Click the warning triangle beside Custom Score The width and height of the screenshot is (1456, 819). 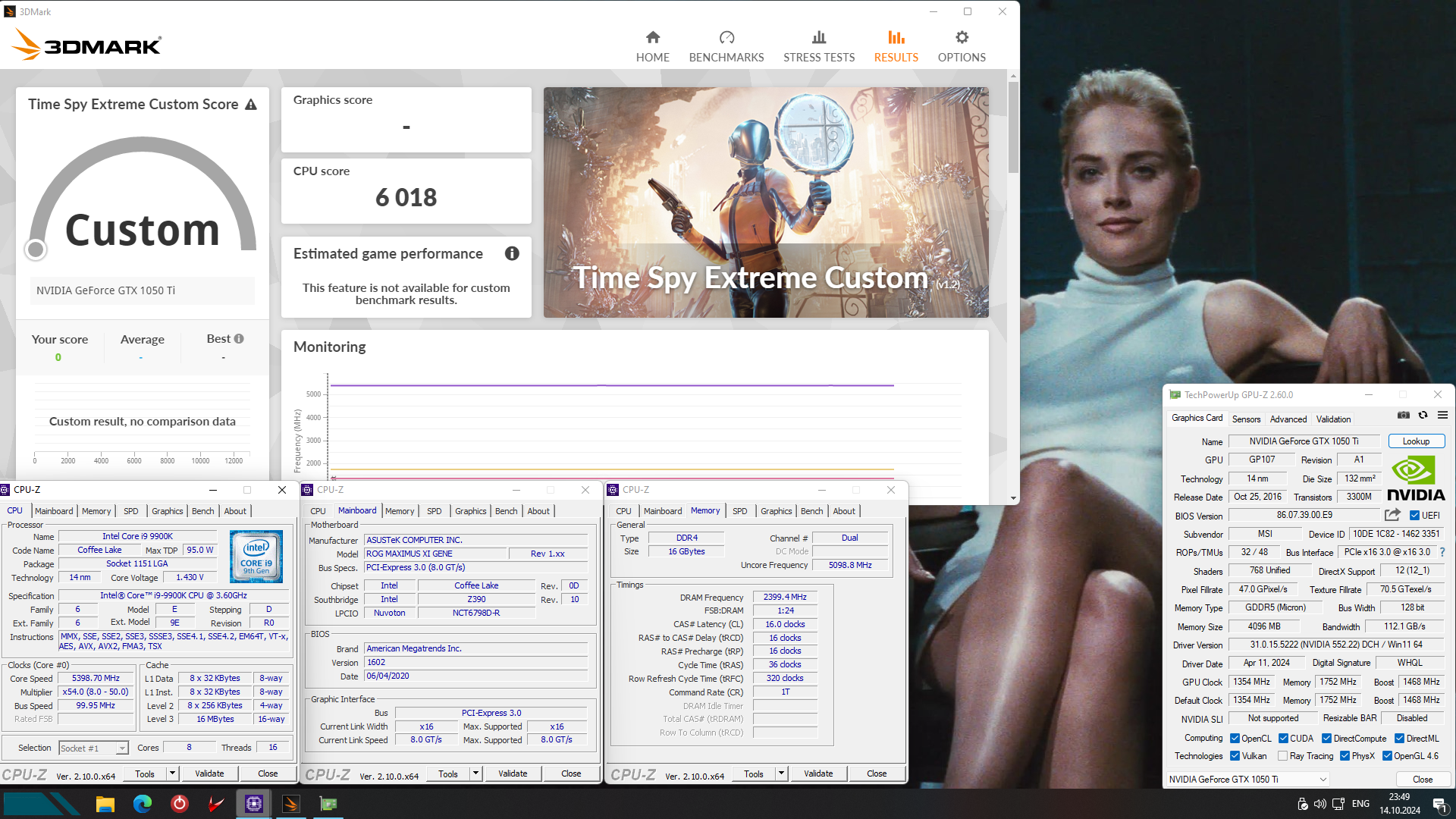(x=251, y=105)
